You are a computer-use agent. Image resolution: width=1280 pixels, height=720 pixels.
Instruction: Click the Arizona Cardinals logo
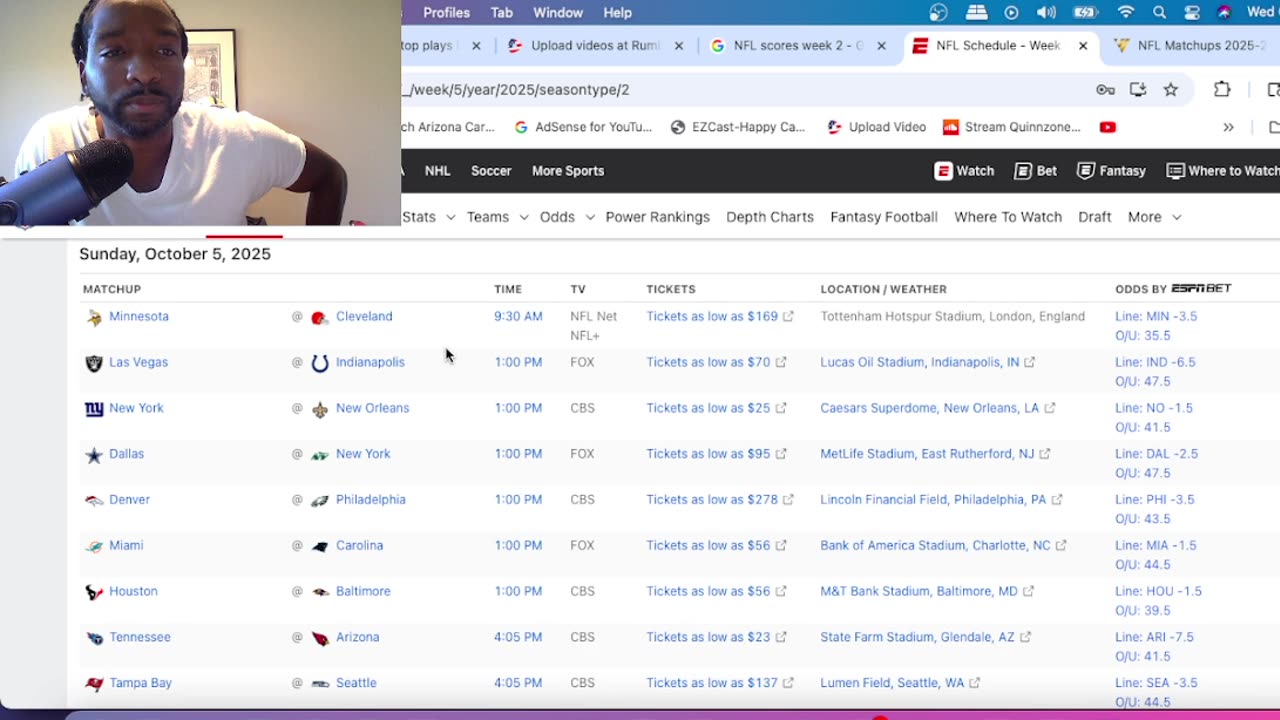(x=320, y=638)
